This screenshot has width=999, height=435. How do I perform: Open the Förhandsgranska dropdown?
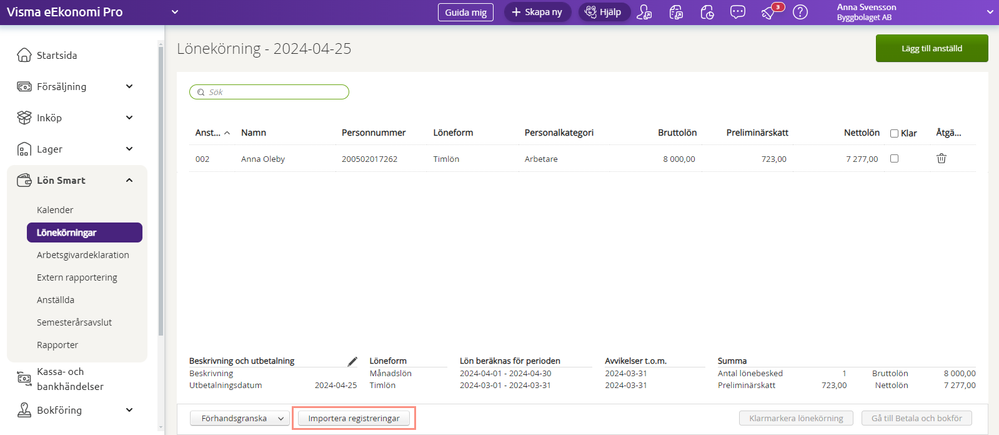click(x=238, y=419)
